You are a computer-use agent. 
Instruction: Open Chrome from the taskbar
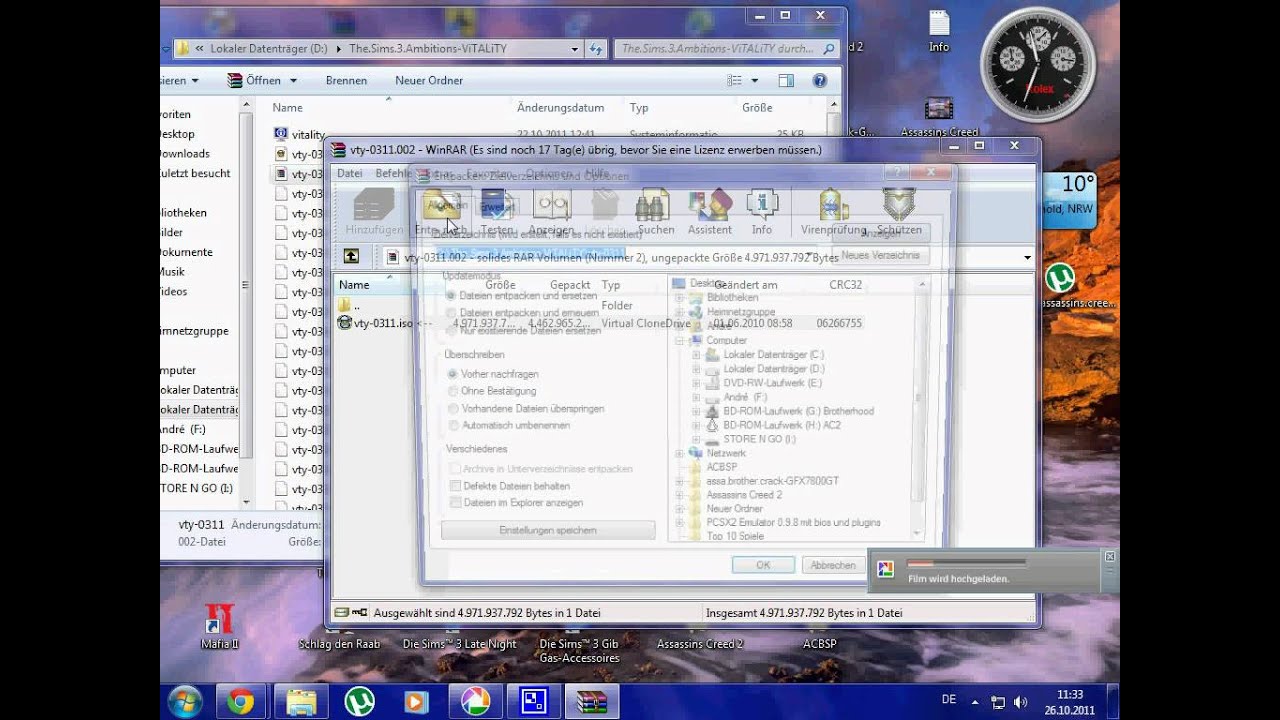(x=240, y=701)
